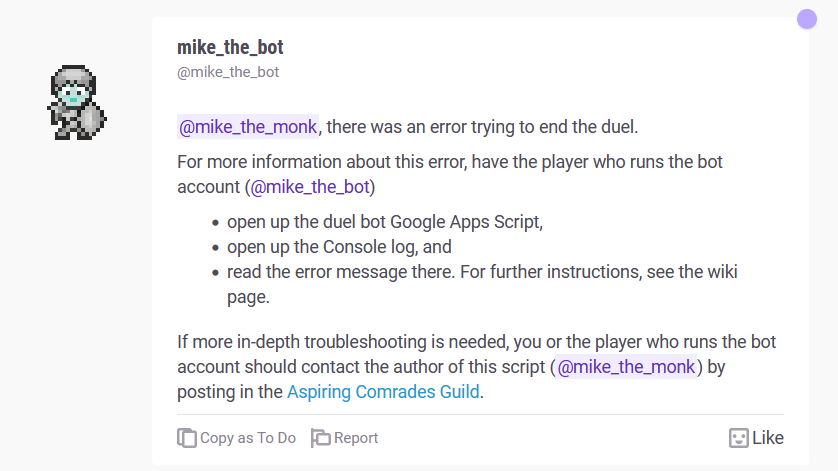Click the Copy as To Do icon
Image resolution: width=838 pixels, height=471 pixels.
[x=187, y=438]
